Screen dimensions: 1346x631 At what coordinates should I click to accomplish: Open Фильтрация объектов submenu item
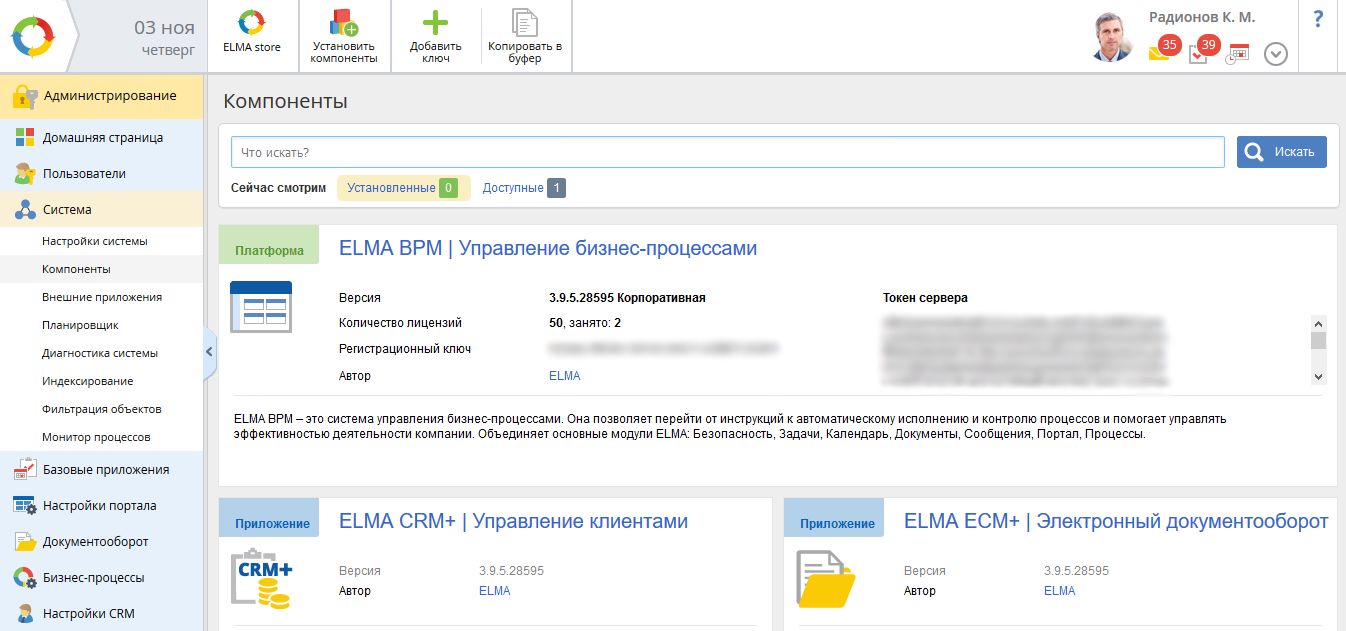pyautogui.click(x=102, y=409)
